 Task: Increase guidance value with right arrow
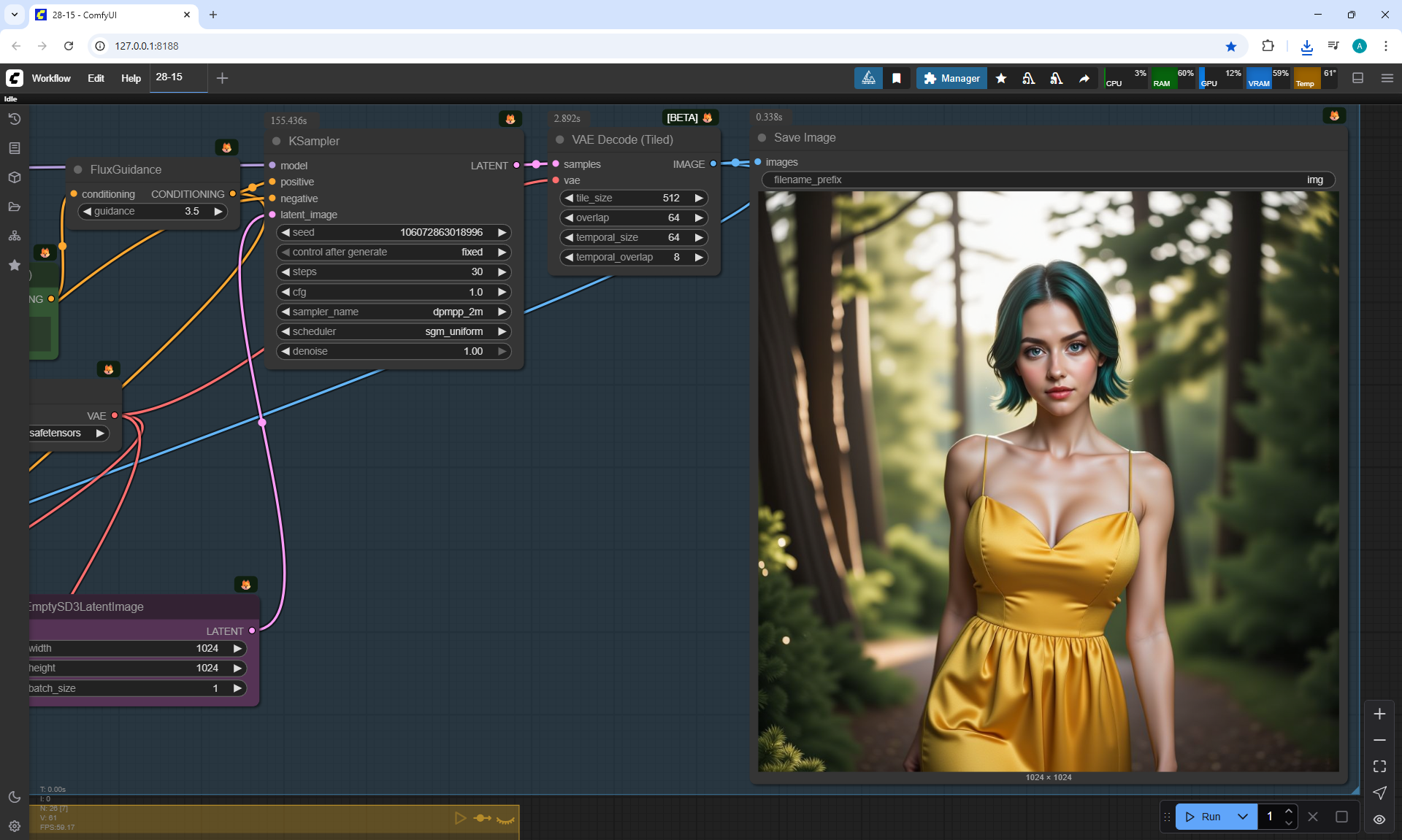(218, 211)
